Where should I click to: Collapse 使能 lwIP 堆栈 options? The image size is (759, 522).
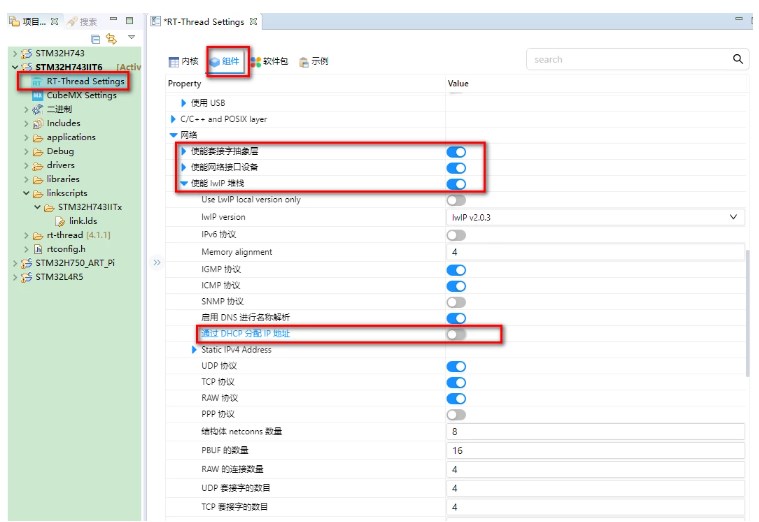[x=184, y=183]
